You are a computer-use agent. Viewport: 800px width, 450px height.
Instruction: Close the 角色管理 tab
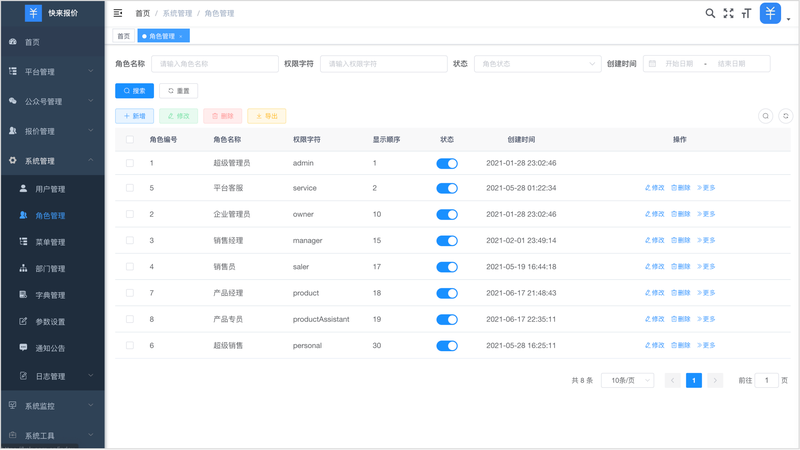[181, 36]
